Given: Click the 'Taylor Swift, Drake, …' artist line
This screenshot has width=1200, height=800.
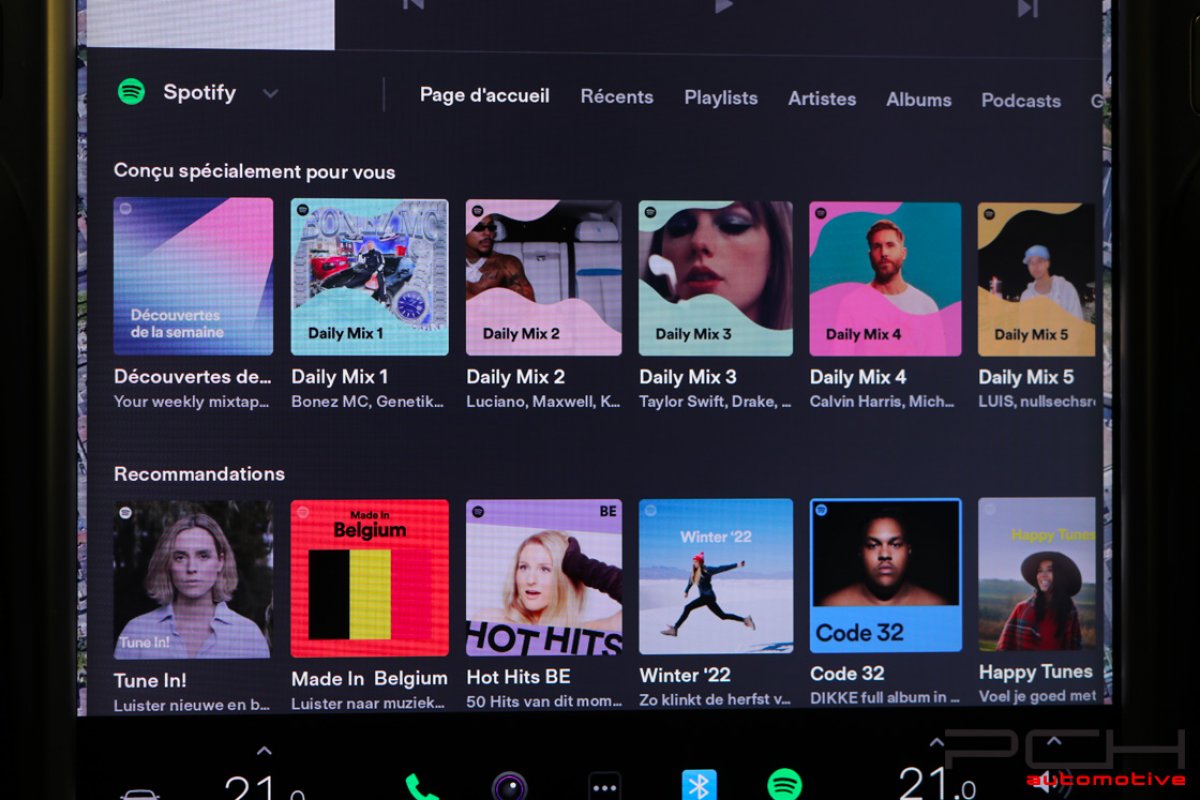Looking at the screenshot, I should pos(715,402).
